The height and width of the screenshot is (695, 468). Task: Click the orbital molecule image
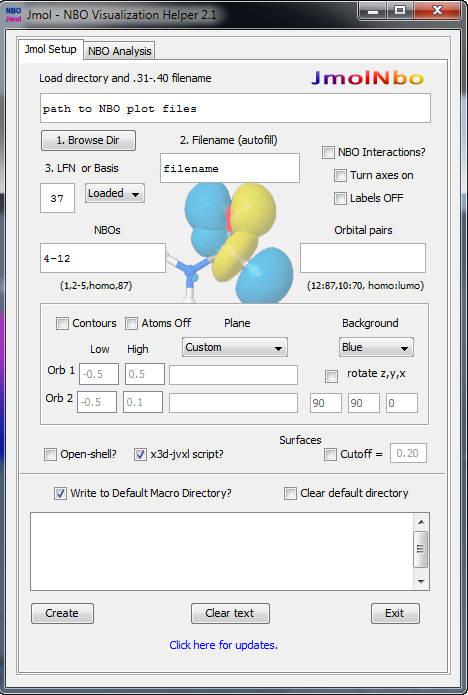coord(230,243)
